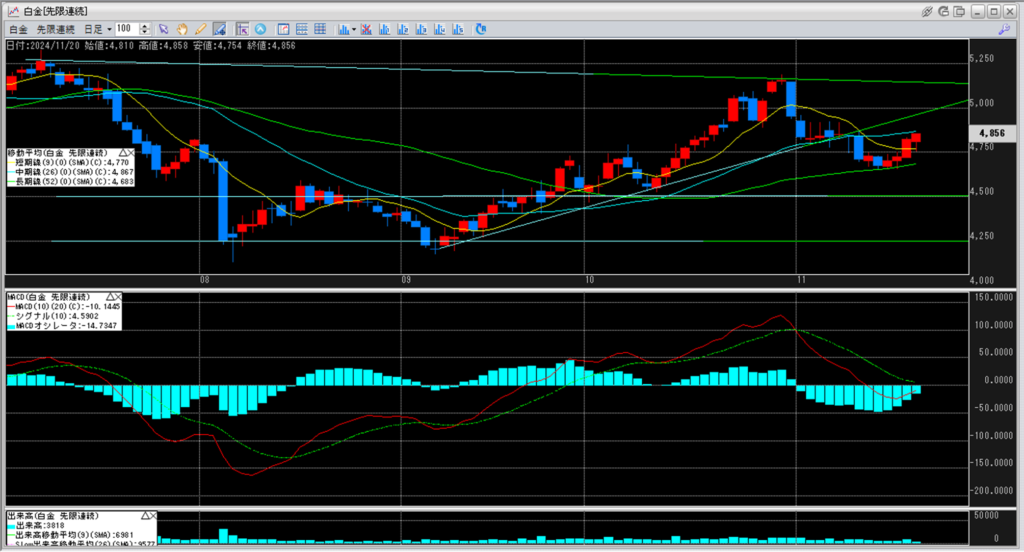The image size is (1024, 552).
Task: Decrease bar count with down stepper
Action: 145,33
